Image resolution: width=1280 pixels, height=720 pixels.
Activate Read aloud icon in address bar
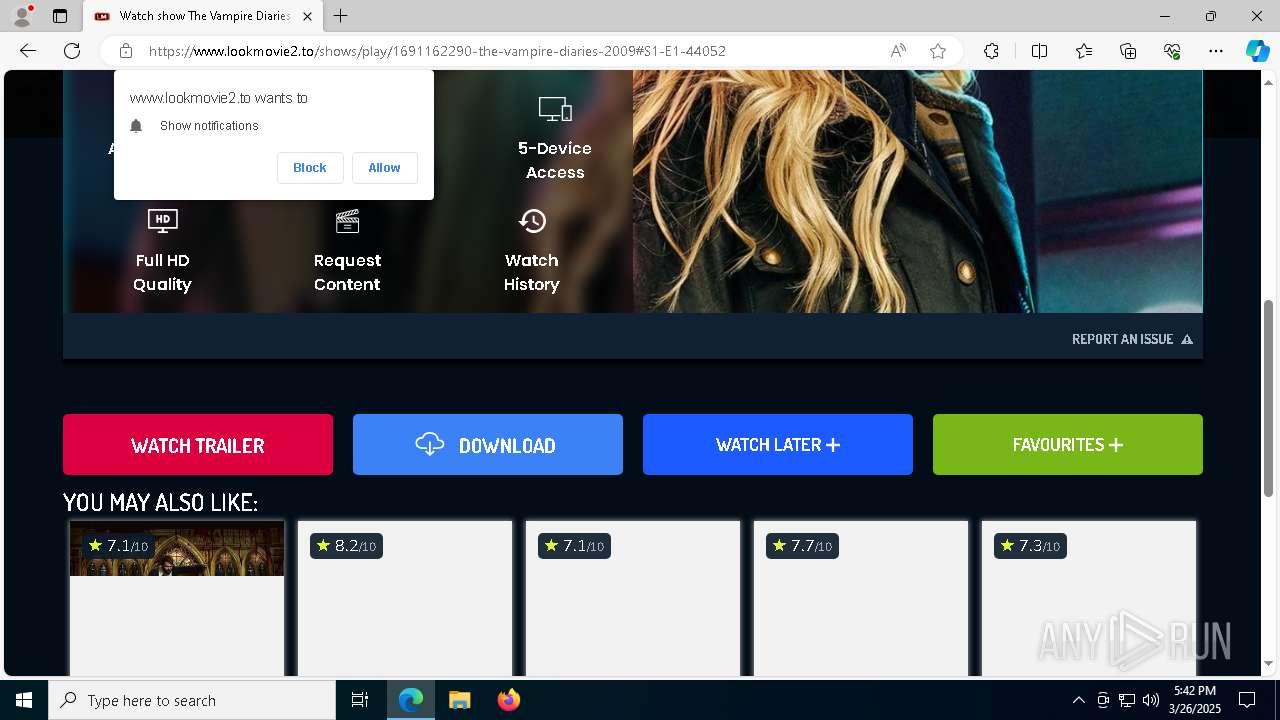[898, 51]
